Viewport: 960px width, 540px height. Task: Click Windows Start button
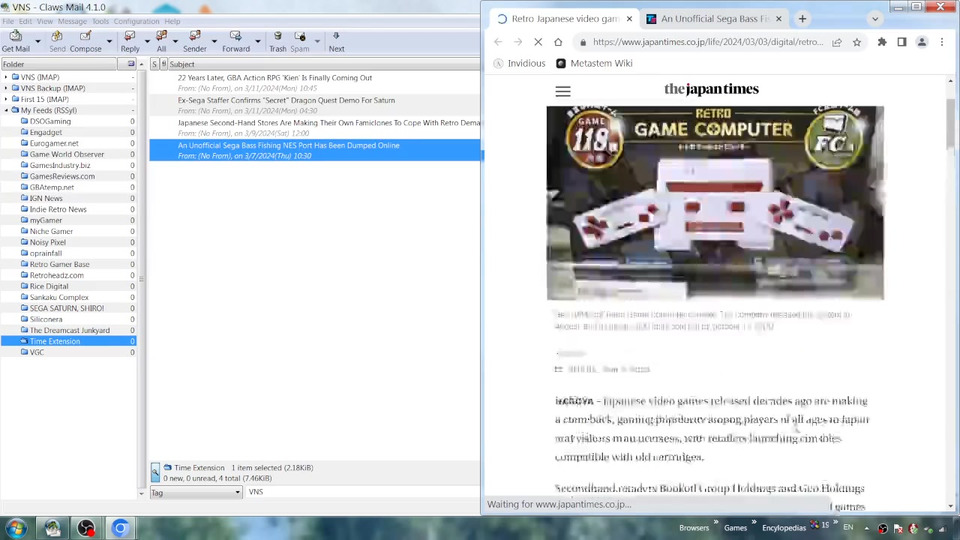pos(17,528)
